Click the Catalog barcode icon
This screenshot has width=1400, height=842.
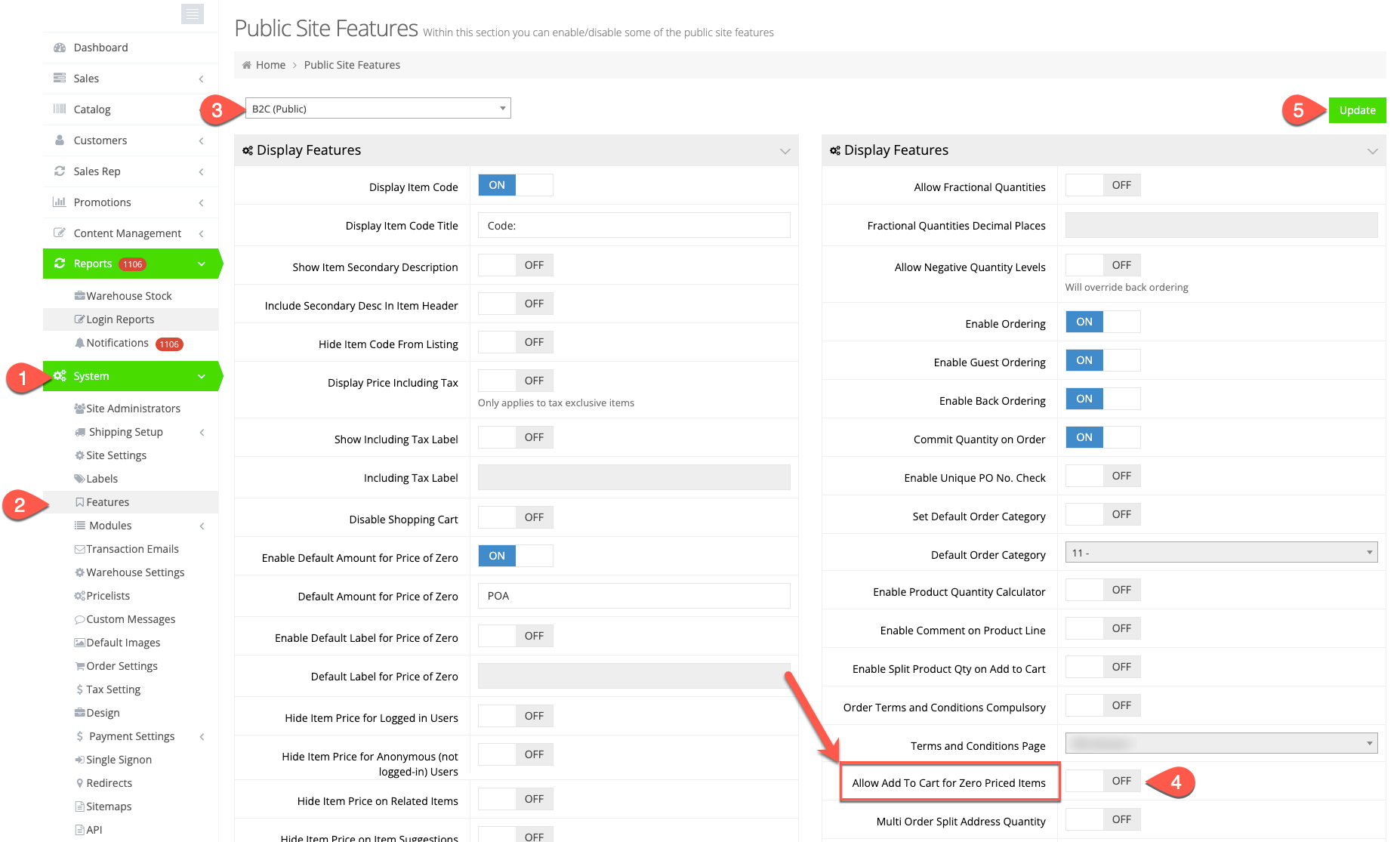coord(60,109)
